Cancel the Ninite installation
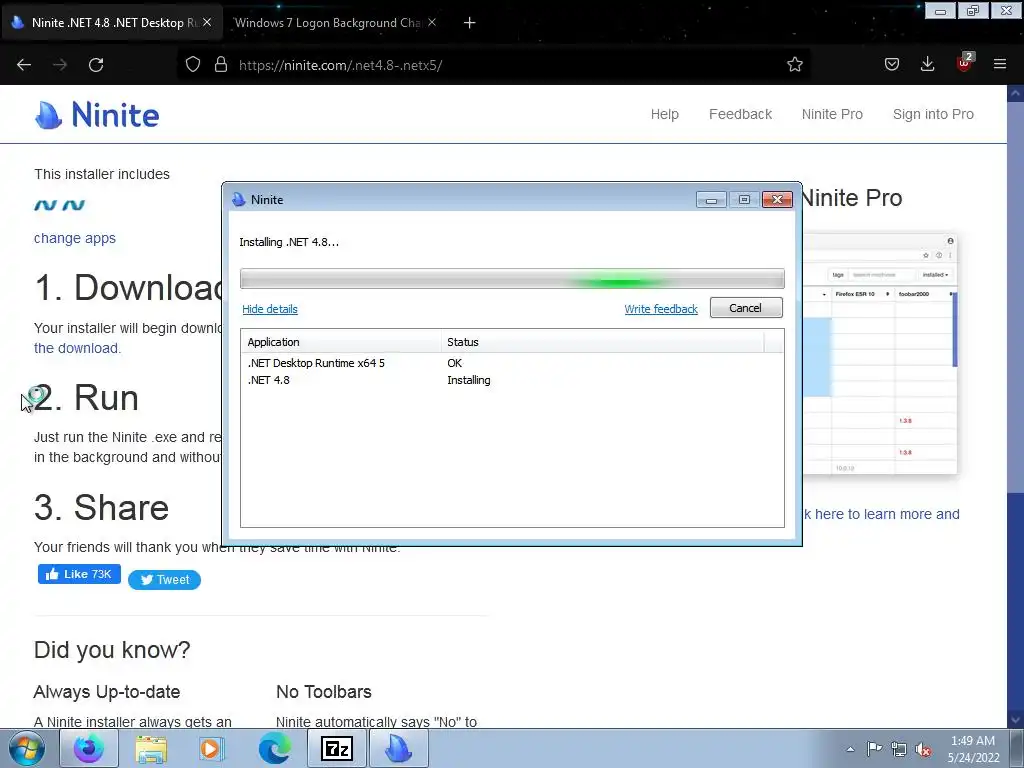Viewport: 1024px width, 768px height. pos(746,308)
